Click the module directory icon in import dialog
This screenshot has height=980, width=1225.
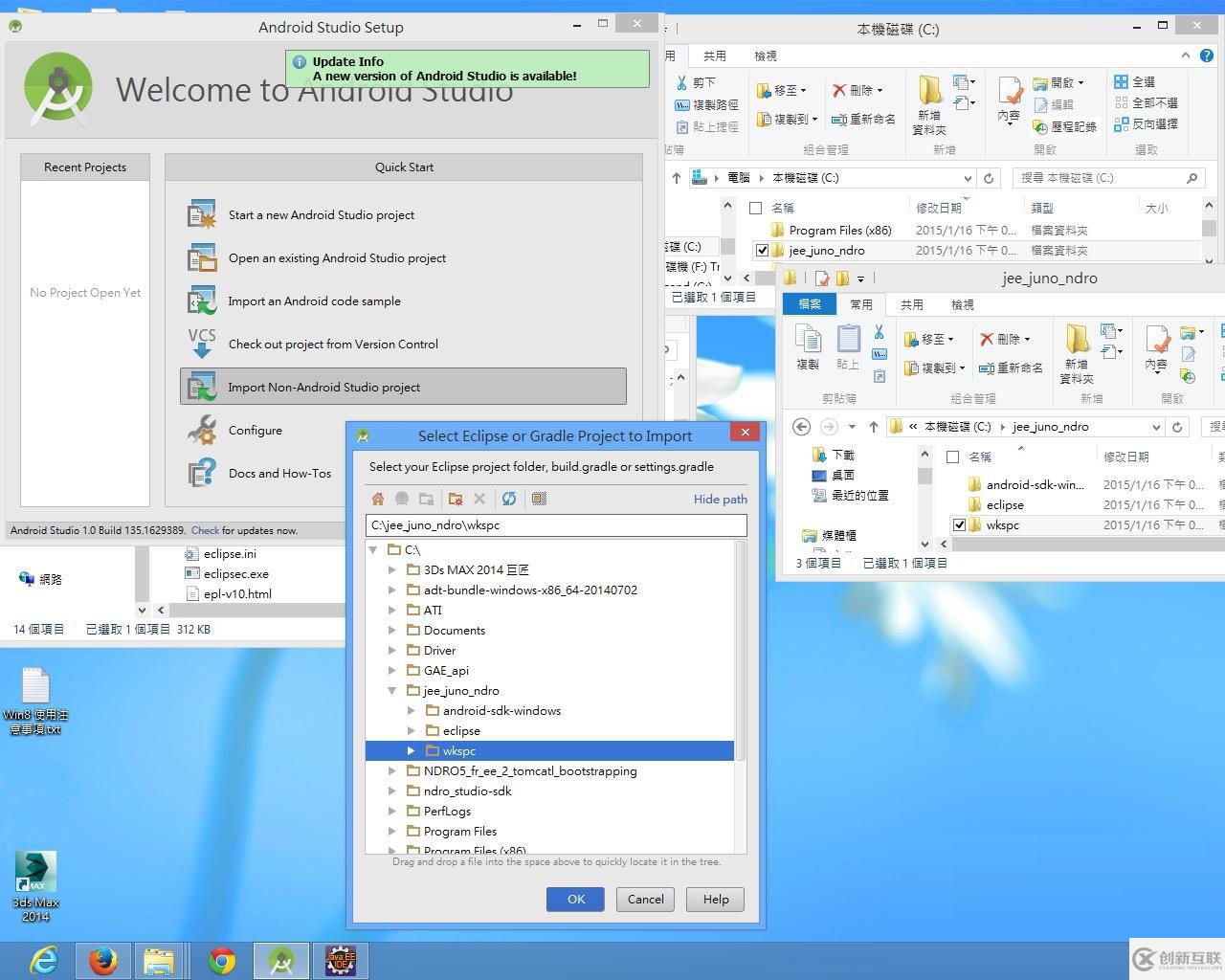[426, 499]
